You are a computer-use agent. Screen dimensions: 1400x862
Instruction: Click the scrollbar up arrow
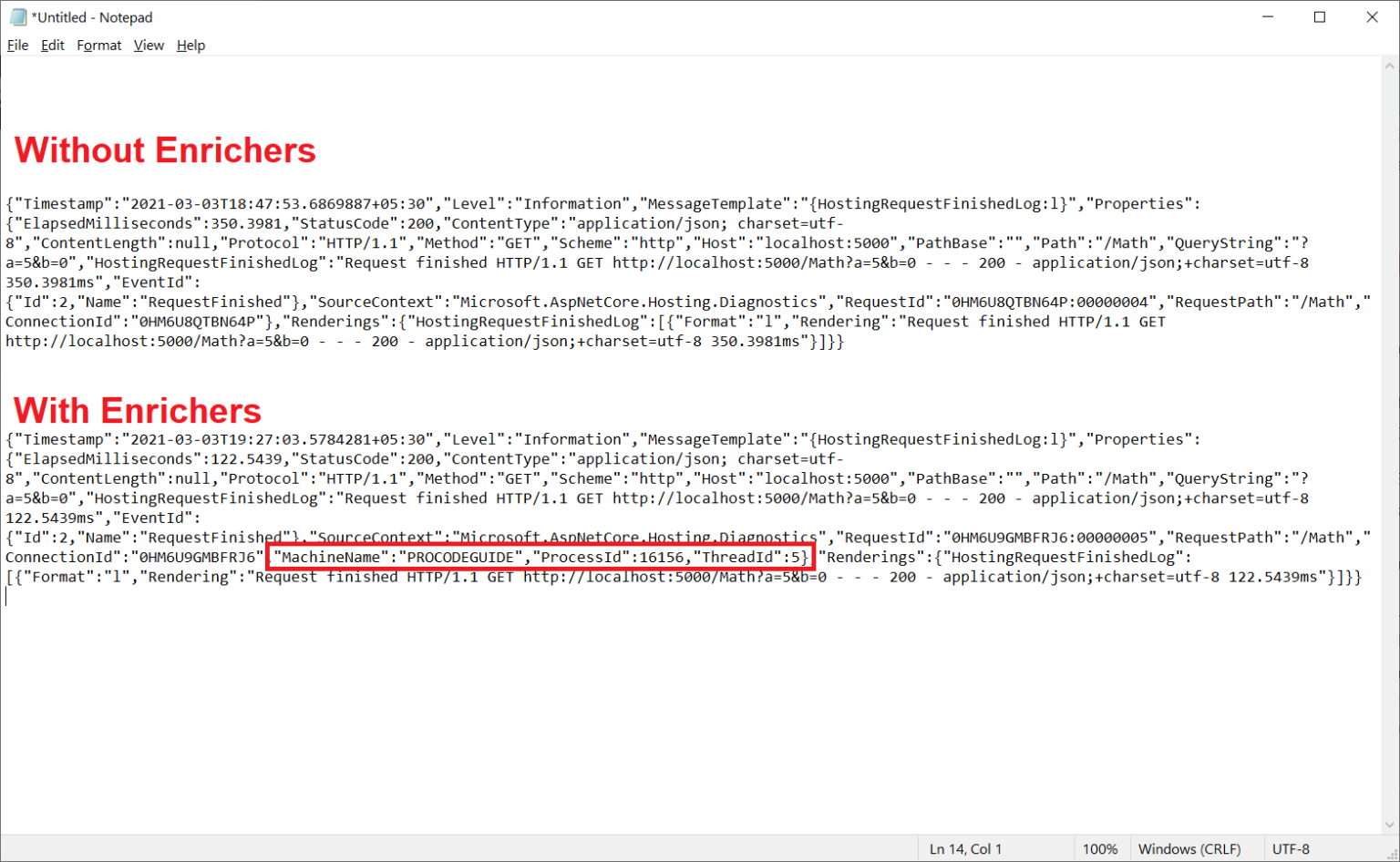[1390, 66]
